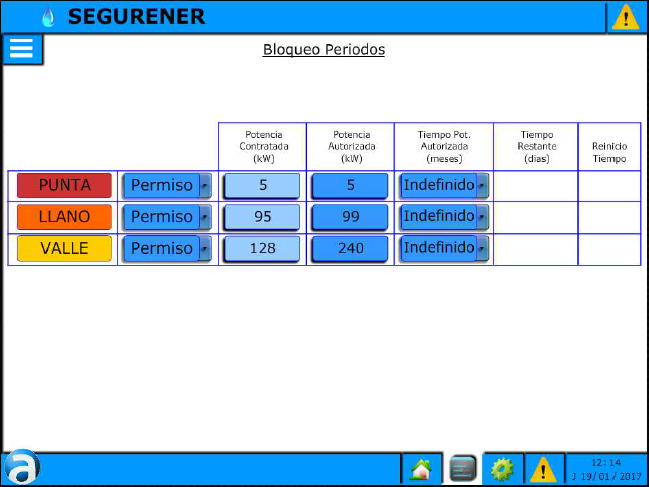Select the yellow VALLE period button
This screenshot has width=649, height=487.
point(64,248)
